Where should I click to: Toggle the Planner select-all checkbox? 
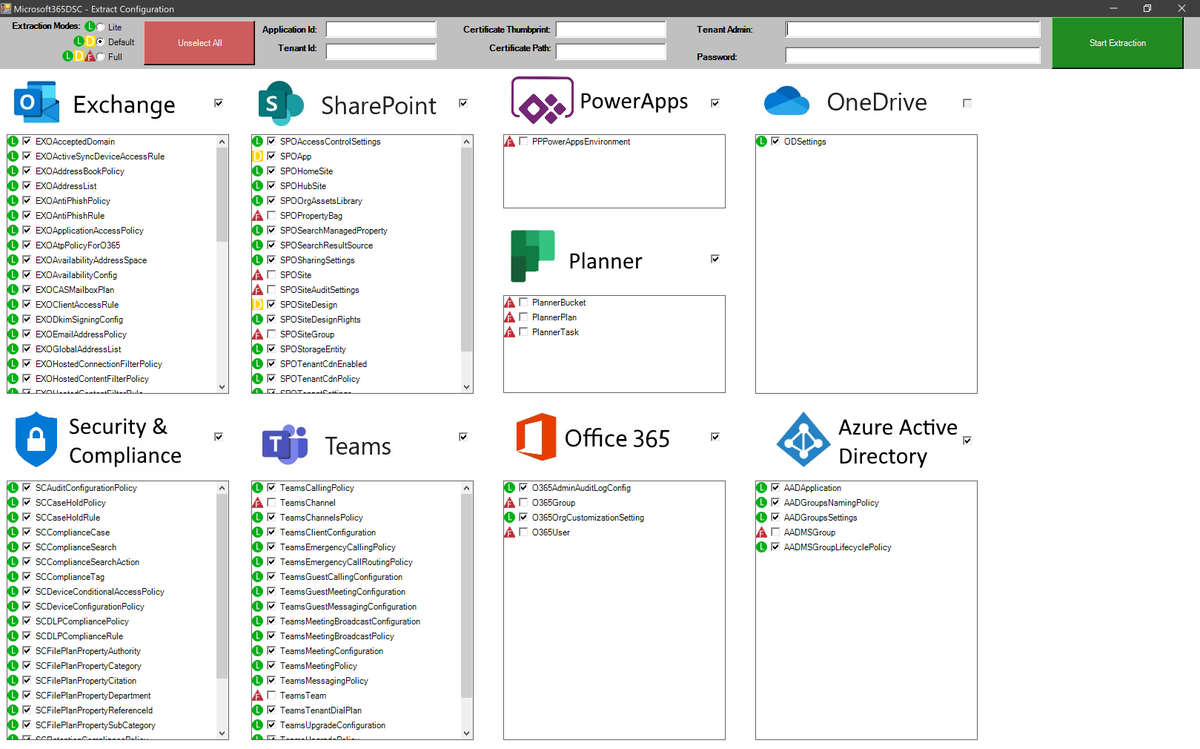(x=715, y=259)
